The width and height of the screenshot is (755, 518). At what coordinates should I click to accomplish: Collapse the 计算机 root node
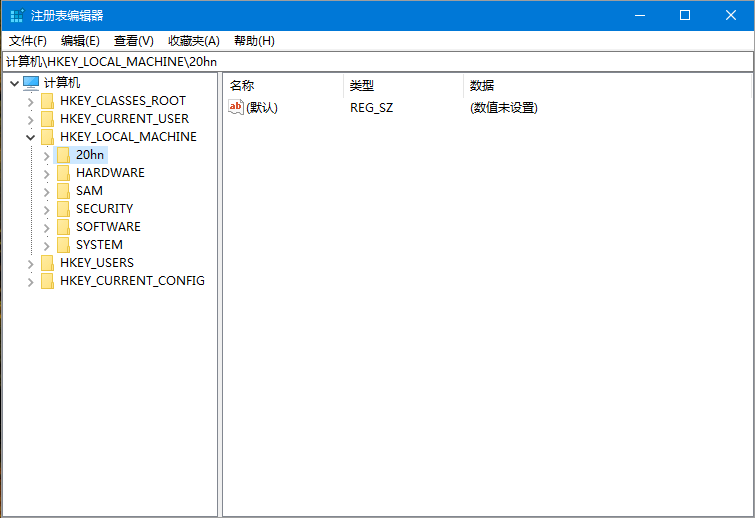pyautogui.click(x=13, y=83)
